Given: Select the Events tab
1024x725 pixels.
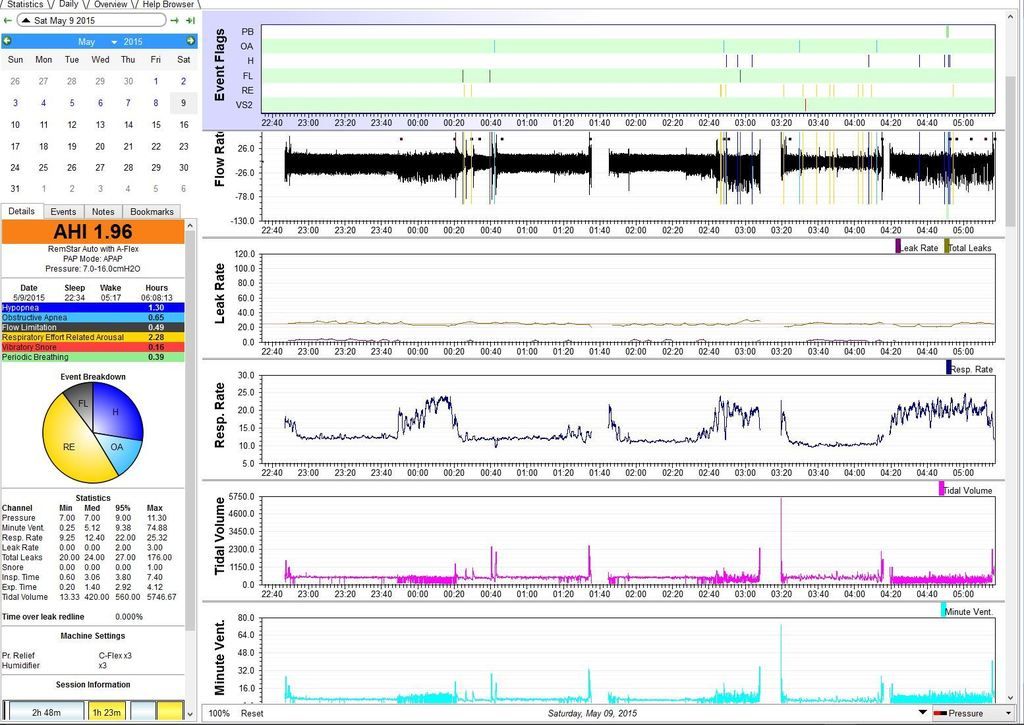Looking at the screenshot, I should pyautogui.click(x=63, y=212).
